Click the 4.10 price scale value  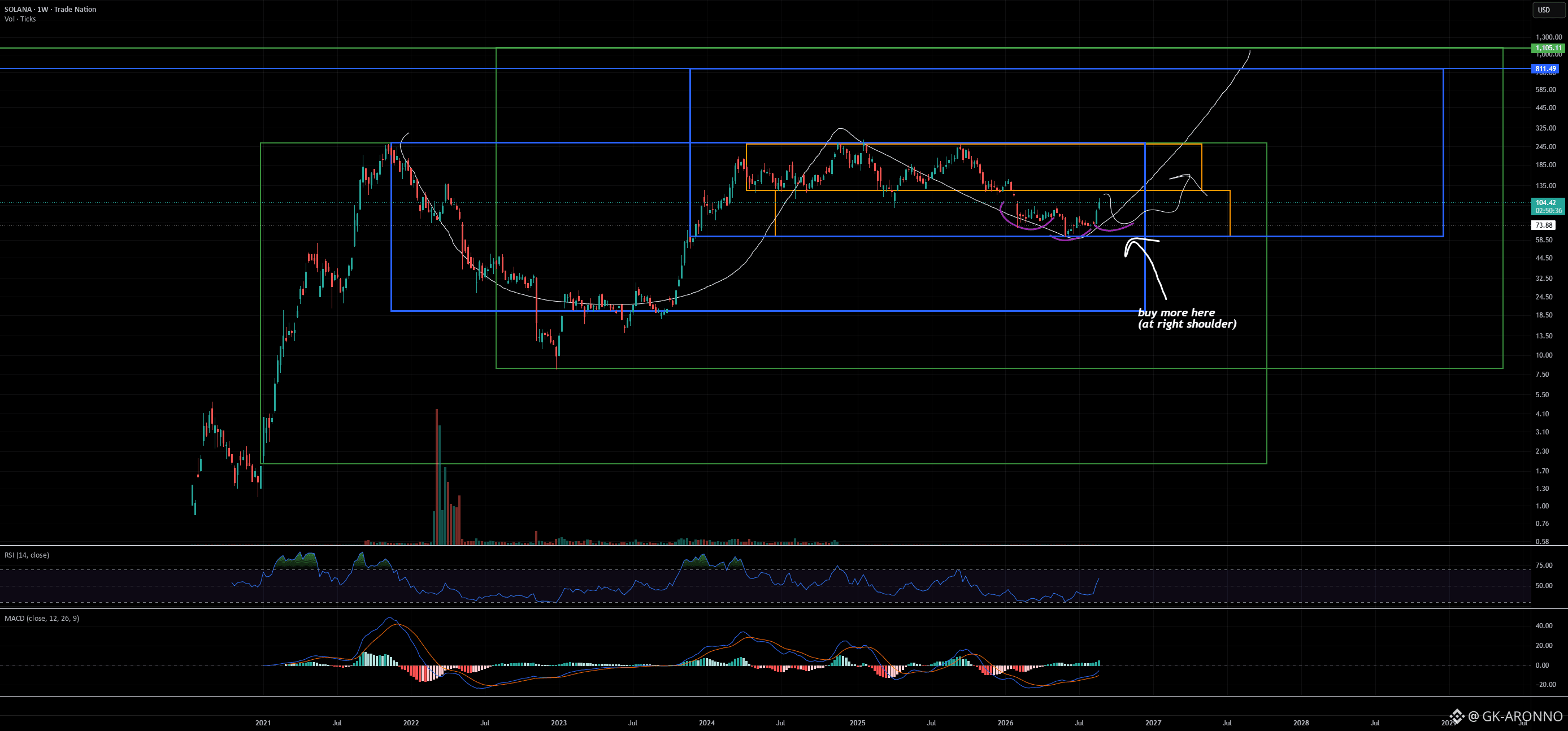point(1542,414)
